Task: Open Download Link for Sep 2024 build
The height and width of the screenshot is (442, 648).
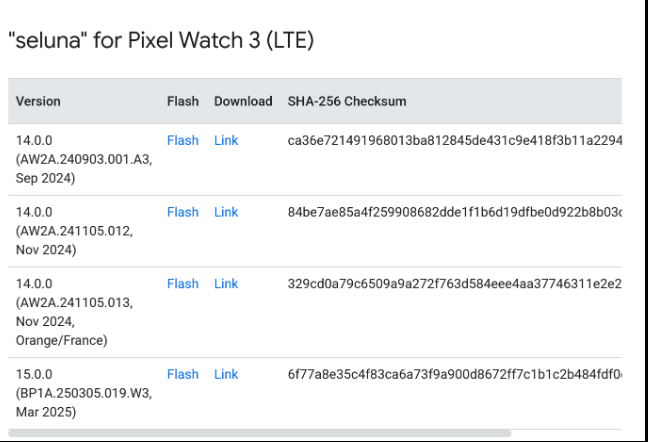Action: tap(226, 140)
